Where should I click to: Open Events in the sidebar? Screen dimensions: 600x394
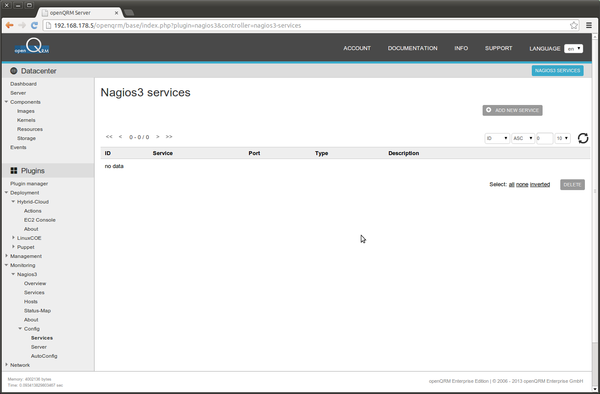pyautogui.click(x=18, y=147)
